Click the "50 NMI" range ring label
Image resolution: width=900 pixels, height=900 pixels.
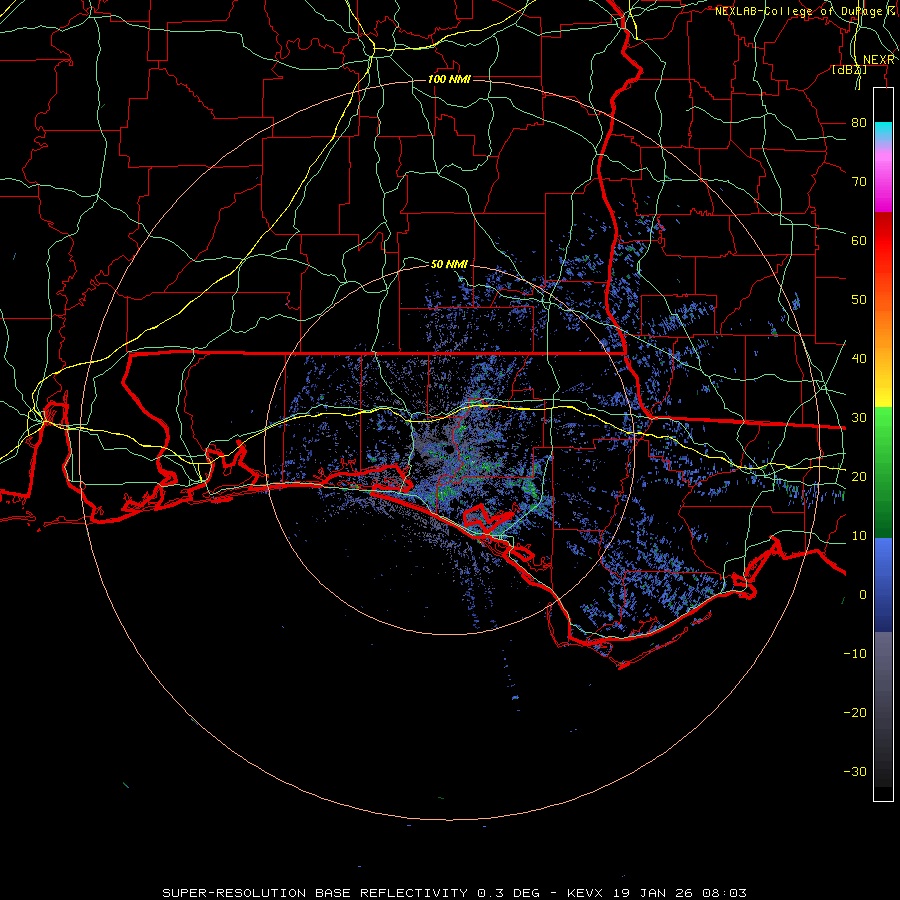pos(449,265)
